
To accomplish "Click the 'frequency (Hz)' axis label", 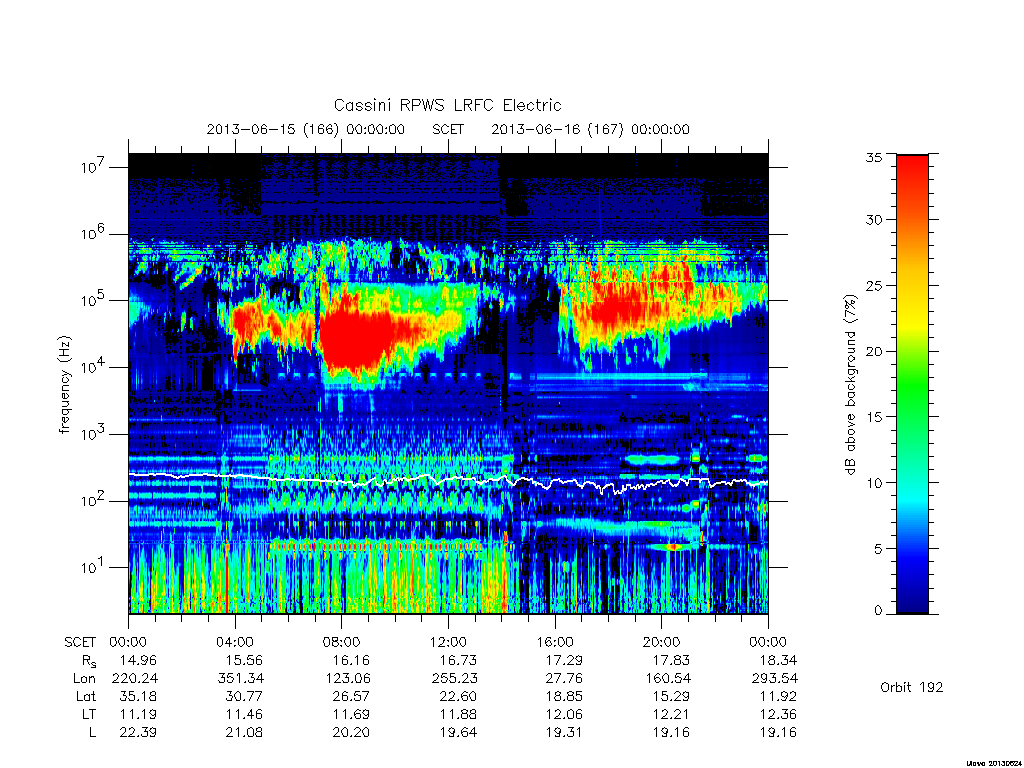I will (x=64, y=385).
